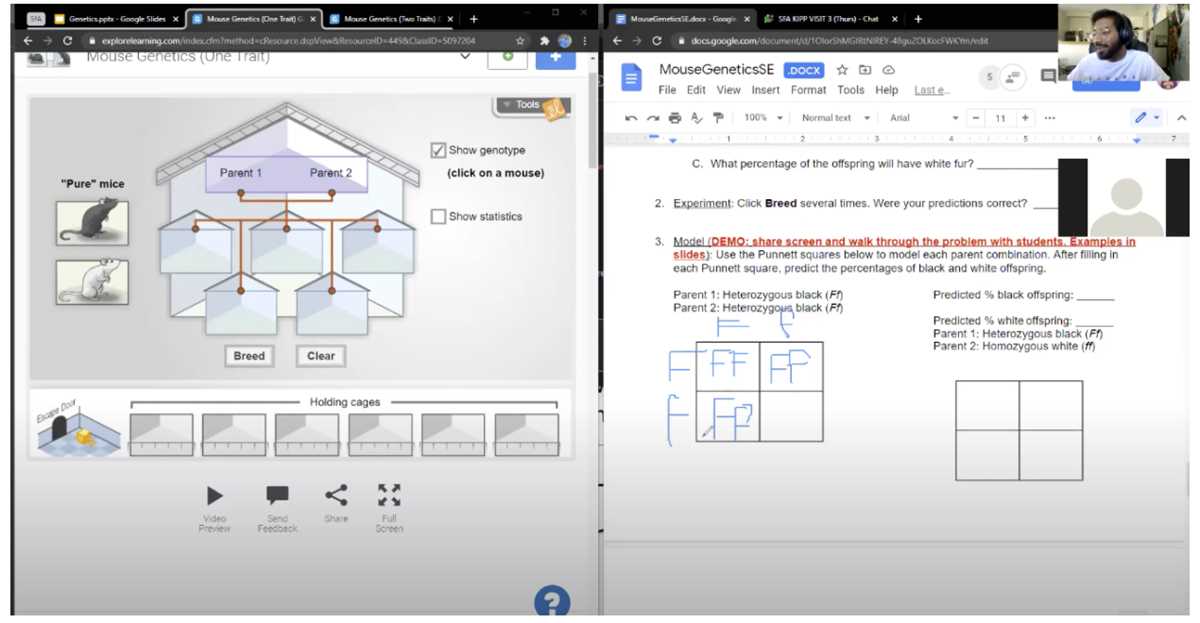Image resolution: width=1200 pixels, height=623 pixels.
Task: Select the pure white mouse
Action: (92, 282)
